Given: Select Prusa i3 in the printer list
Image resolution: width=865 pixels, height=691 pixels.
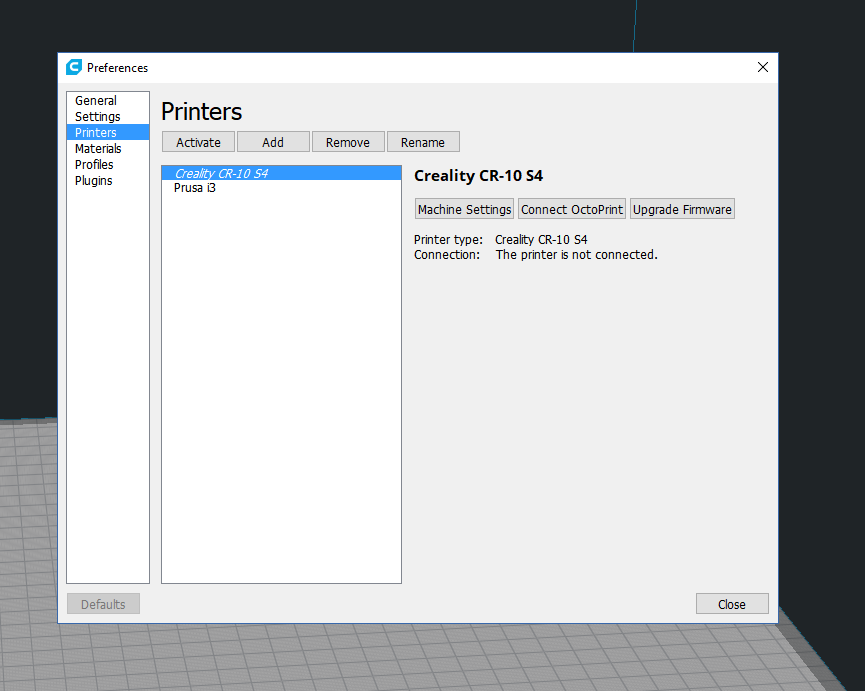Looking at the screenshot, I should tap(281, 188).
